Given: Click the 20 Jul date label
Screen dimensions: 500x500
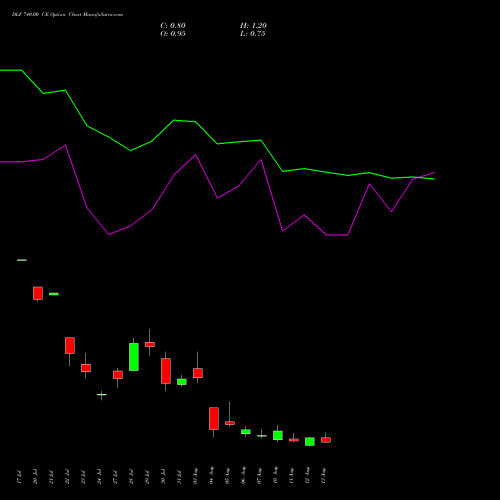Looking at the screenshot, I should click(x=35, y=477).
